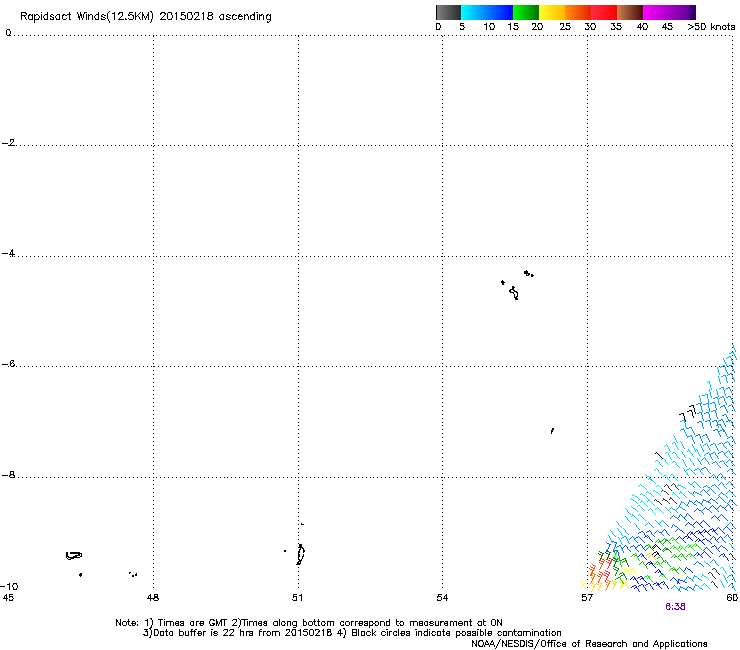Click the purple '6:38' time label
The width and height of the screenshot is (740, 650).
tap(675, 607)
